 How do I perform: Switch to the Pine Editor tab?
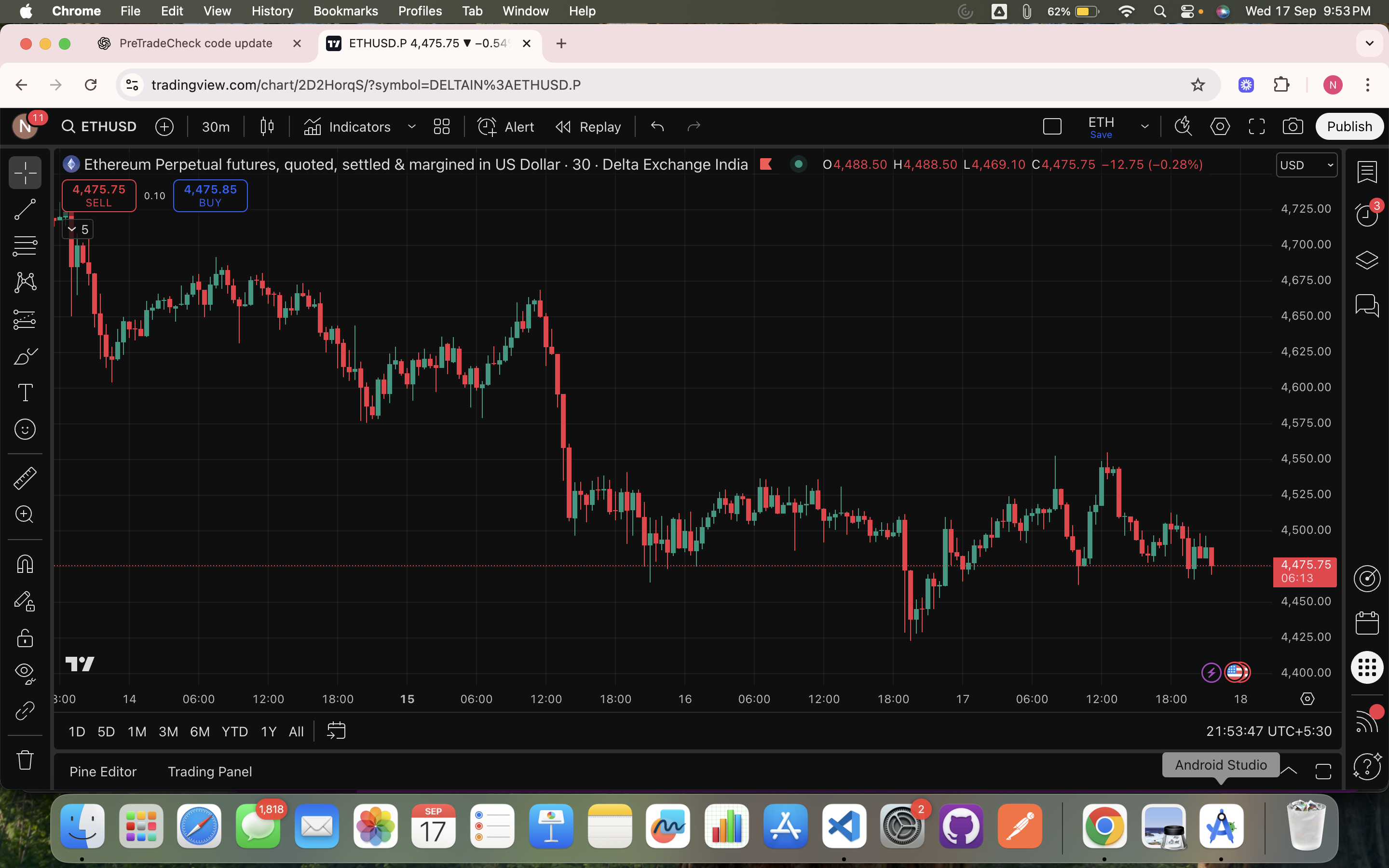point(103,772)
